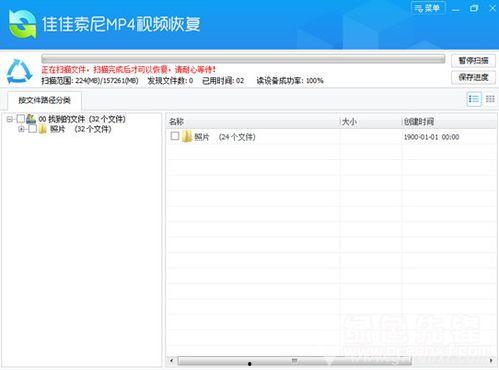This screenshot has width=499, height=370.
Task: Click the 已用时间: 02 status text
Action: click(223, 81)
